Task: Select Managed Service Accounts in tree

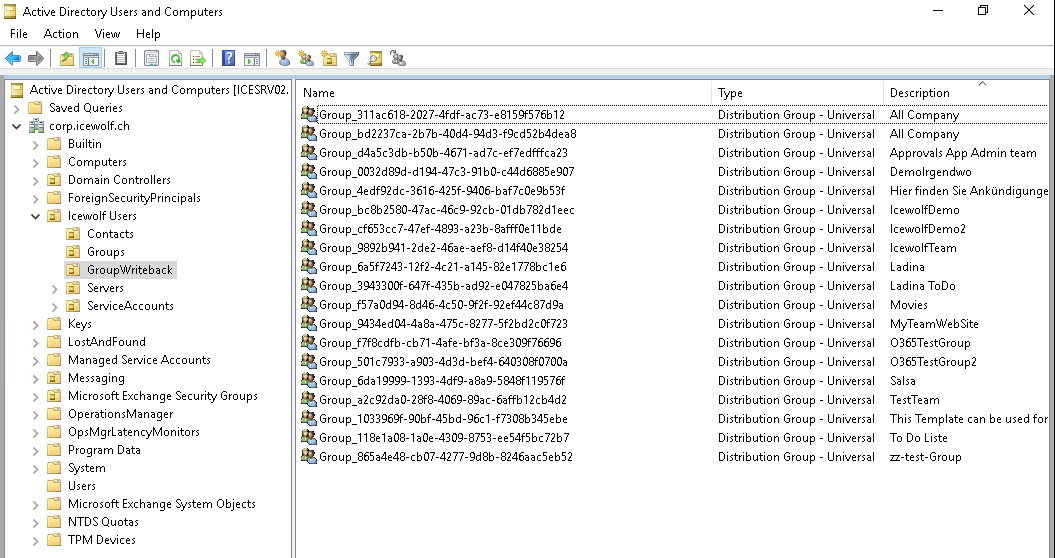Action: point(139,360)
